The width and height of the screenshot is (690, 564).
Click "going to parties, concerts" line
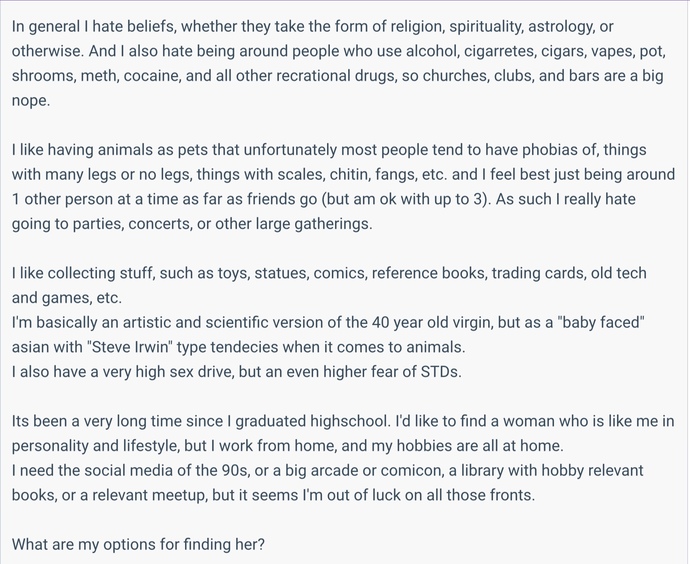pyautogui.click(x=192, y=224)
